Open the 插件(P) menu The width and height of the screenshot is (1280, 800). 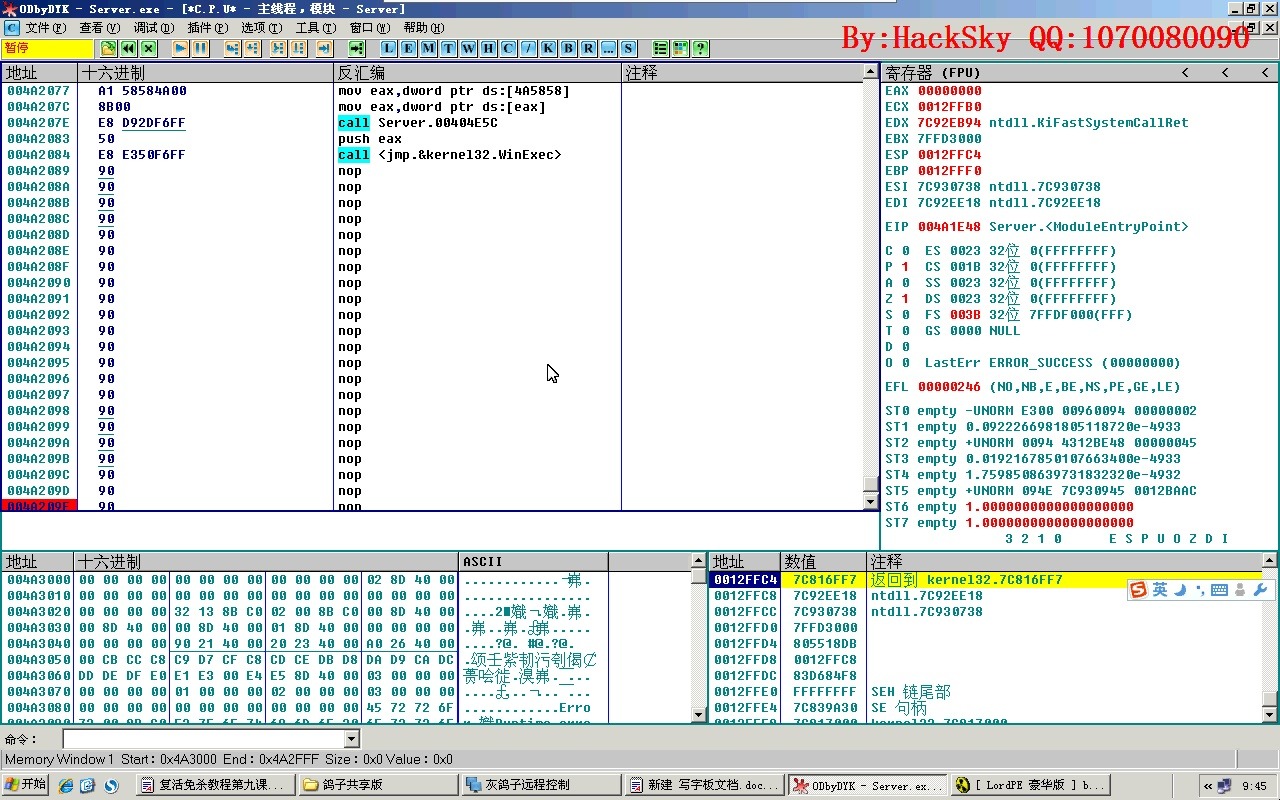coord(207,28)
